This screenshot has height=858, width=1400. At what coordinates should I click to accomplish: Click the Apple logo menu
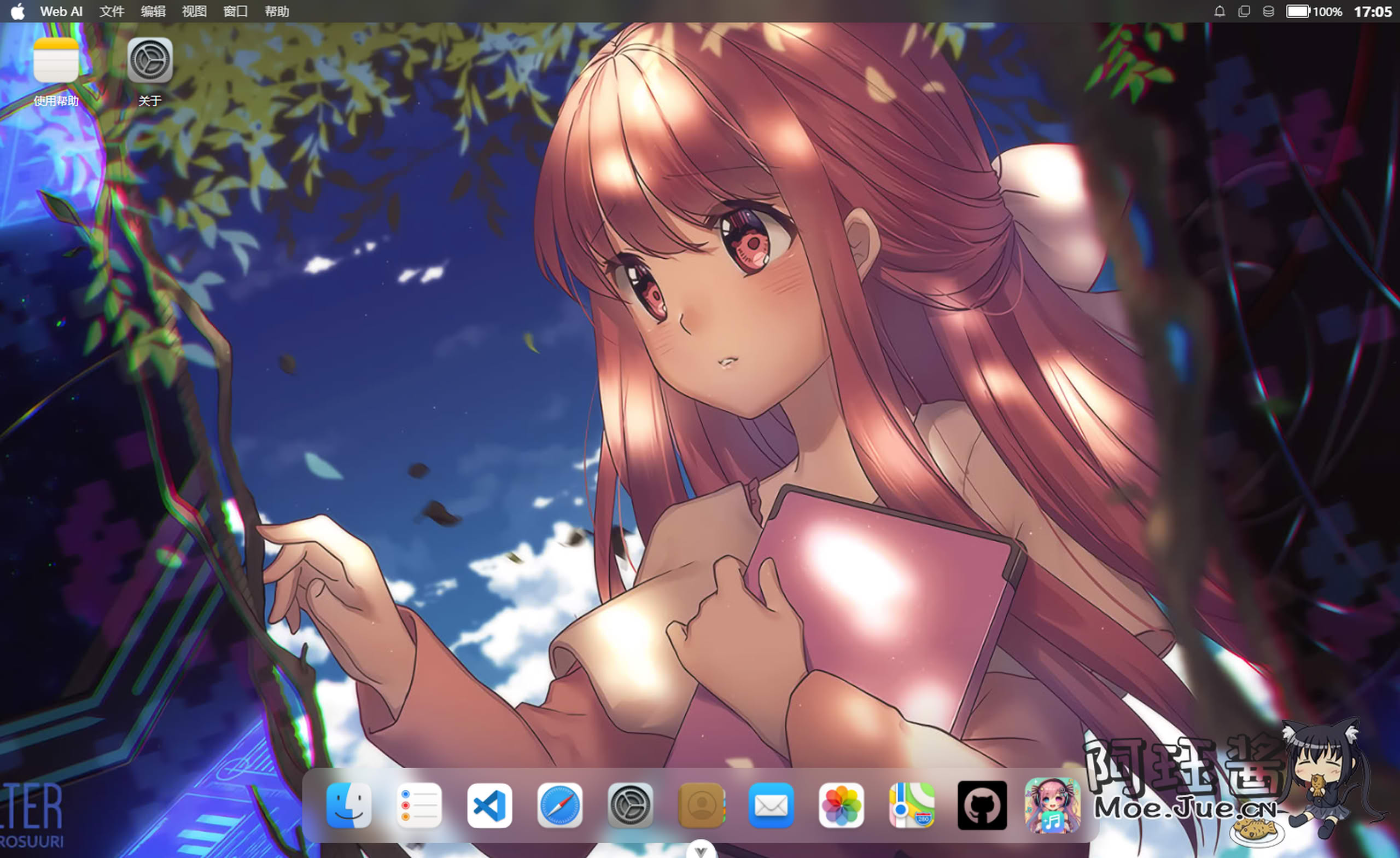tap(17, 11)
